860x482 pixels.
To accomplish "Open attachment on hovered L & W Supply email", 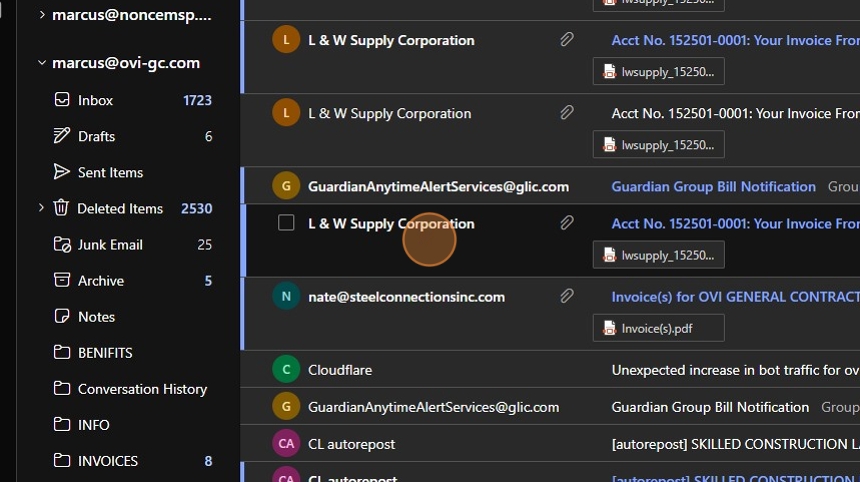I will click(658, 255).
